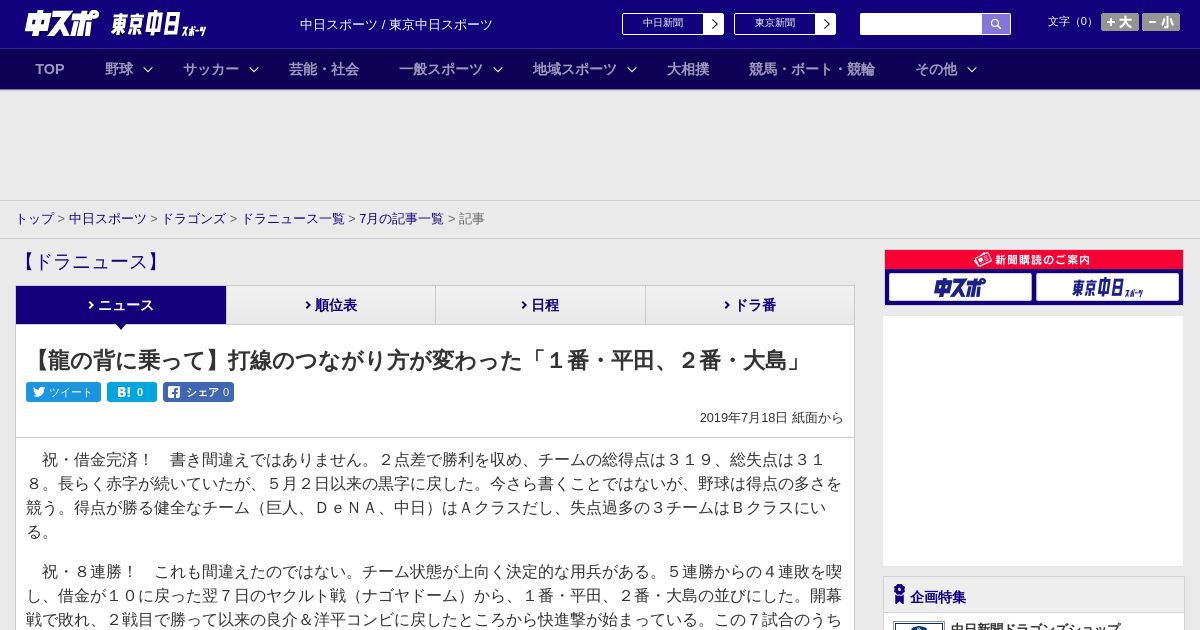Expand the 一般スポーツ dropdown chevron
This screenshot has height=630, width=1200.
click(x=498, y=69)
